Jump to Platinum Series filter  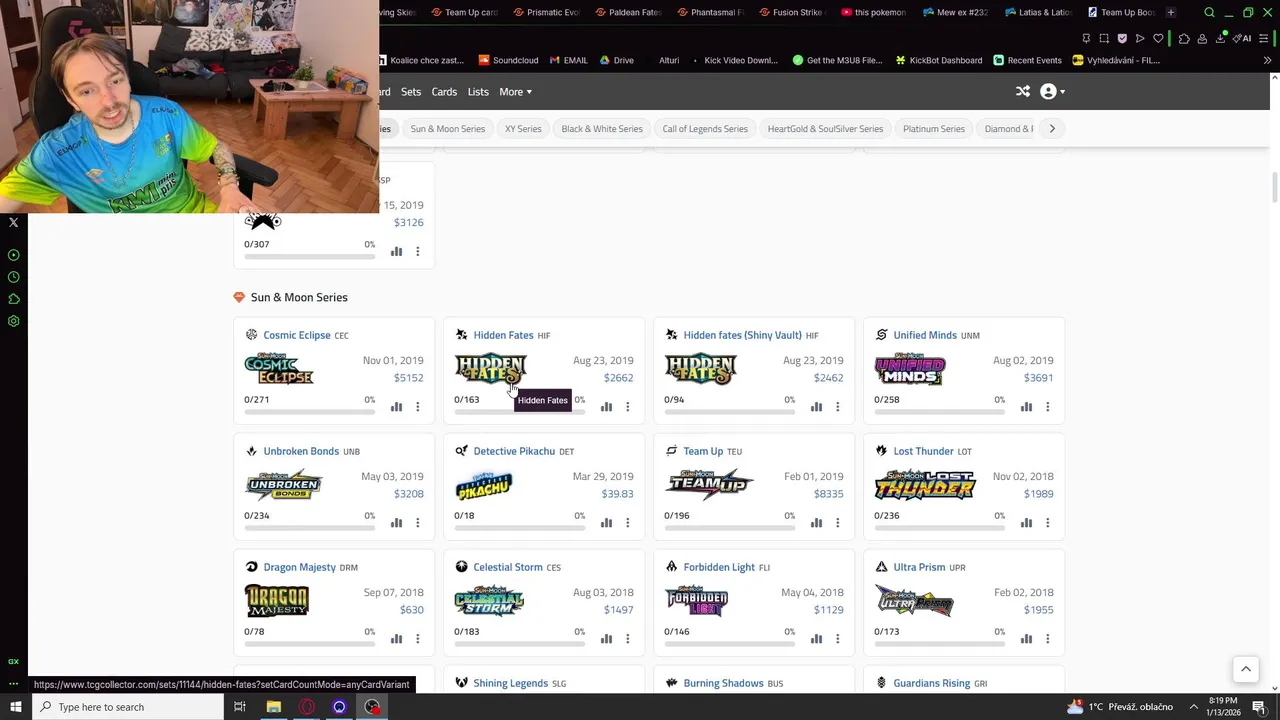[934, 129]
